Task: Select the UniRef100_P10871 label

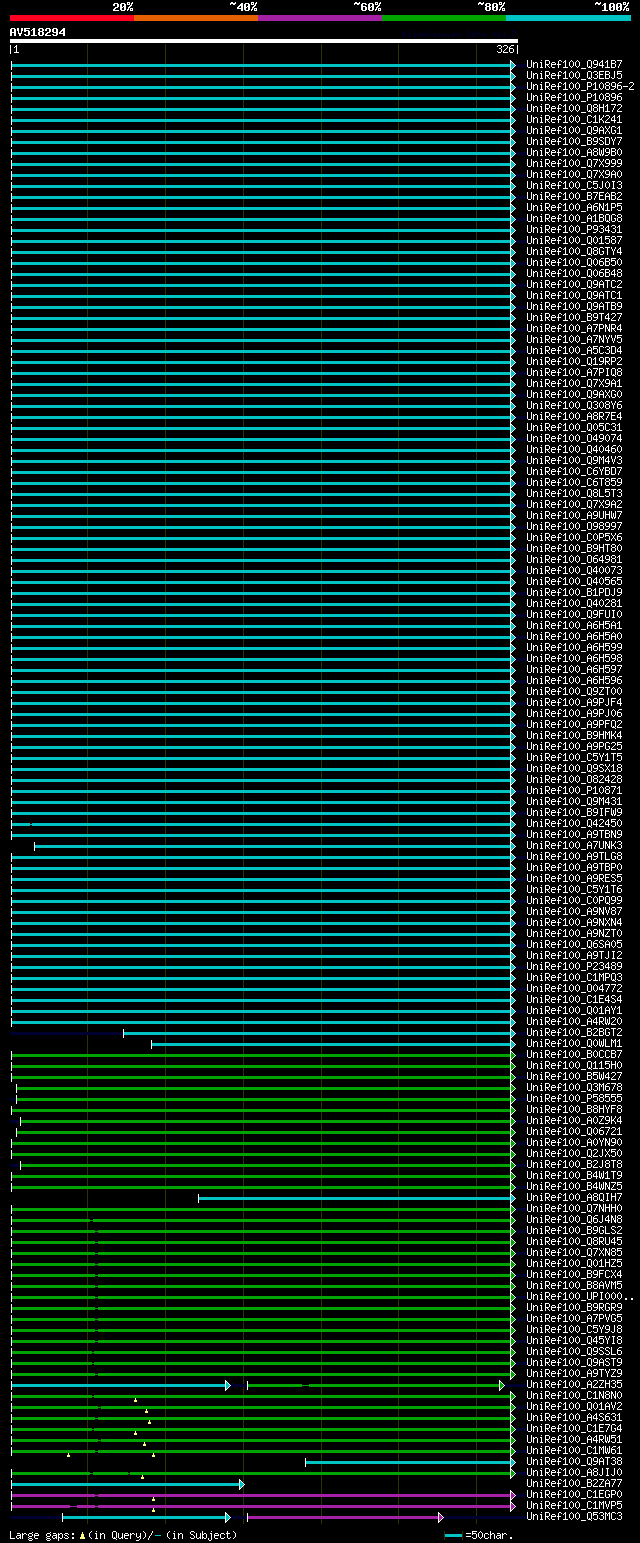Action: (574, 790)
